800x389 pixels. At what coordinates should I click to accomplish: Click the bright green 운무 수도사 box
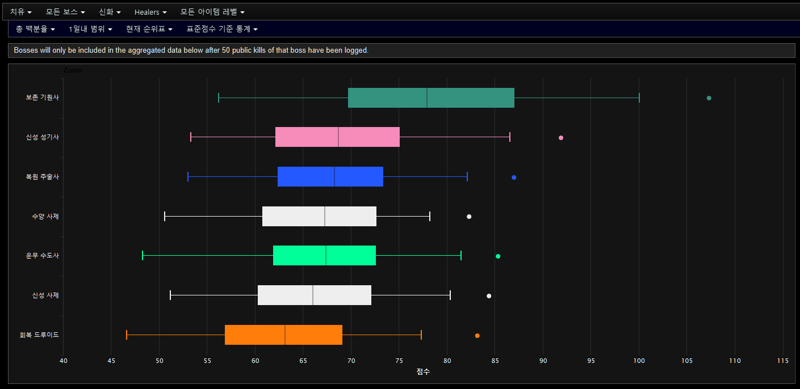324,256
